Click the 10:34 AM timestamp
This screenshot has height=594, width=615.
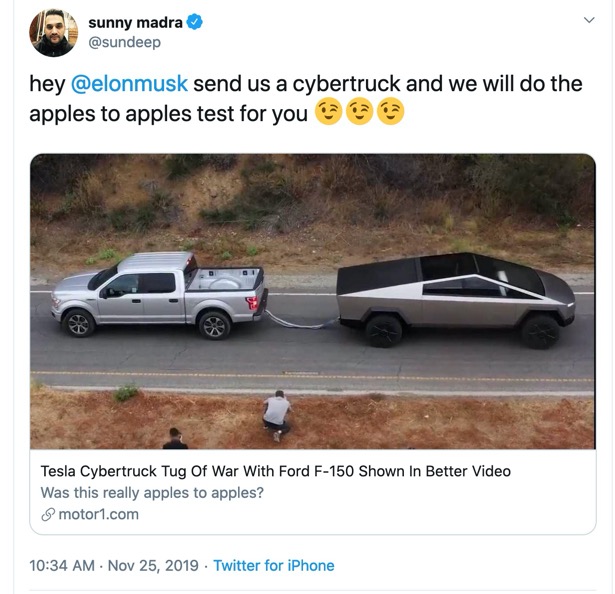[x=61, y=566]
